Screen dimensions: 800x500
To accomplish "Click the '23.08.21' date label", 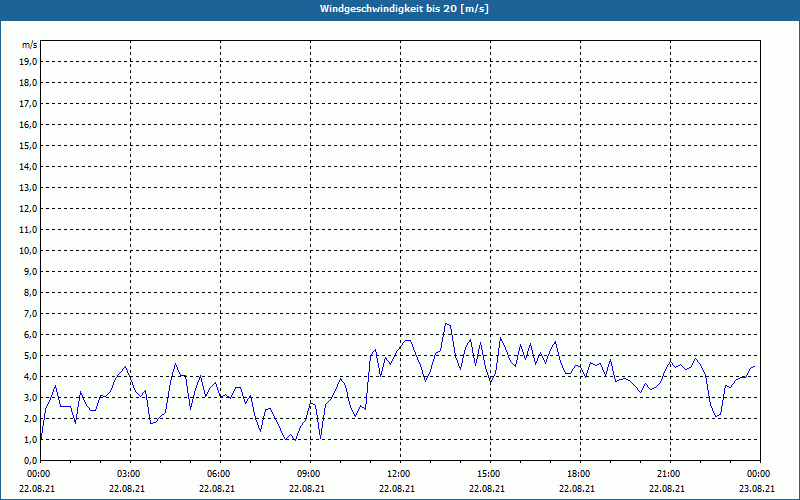I will (757, 489).
